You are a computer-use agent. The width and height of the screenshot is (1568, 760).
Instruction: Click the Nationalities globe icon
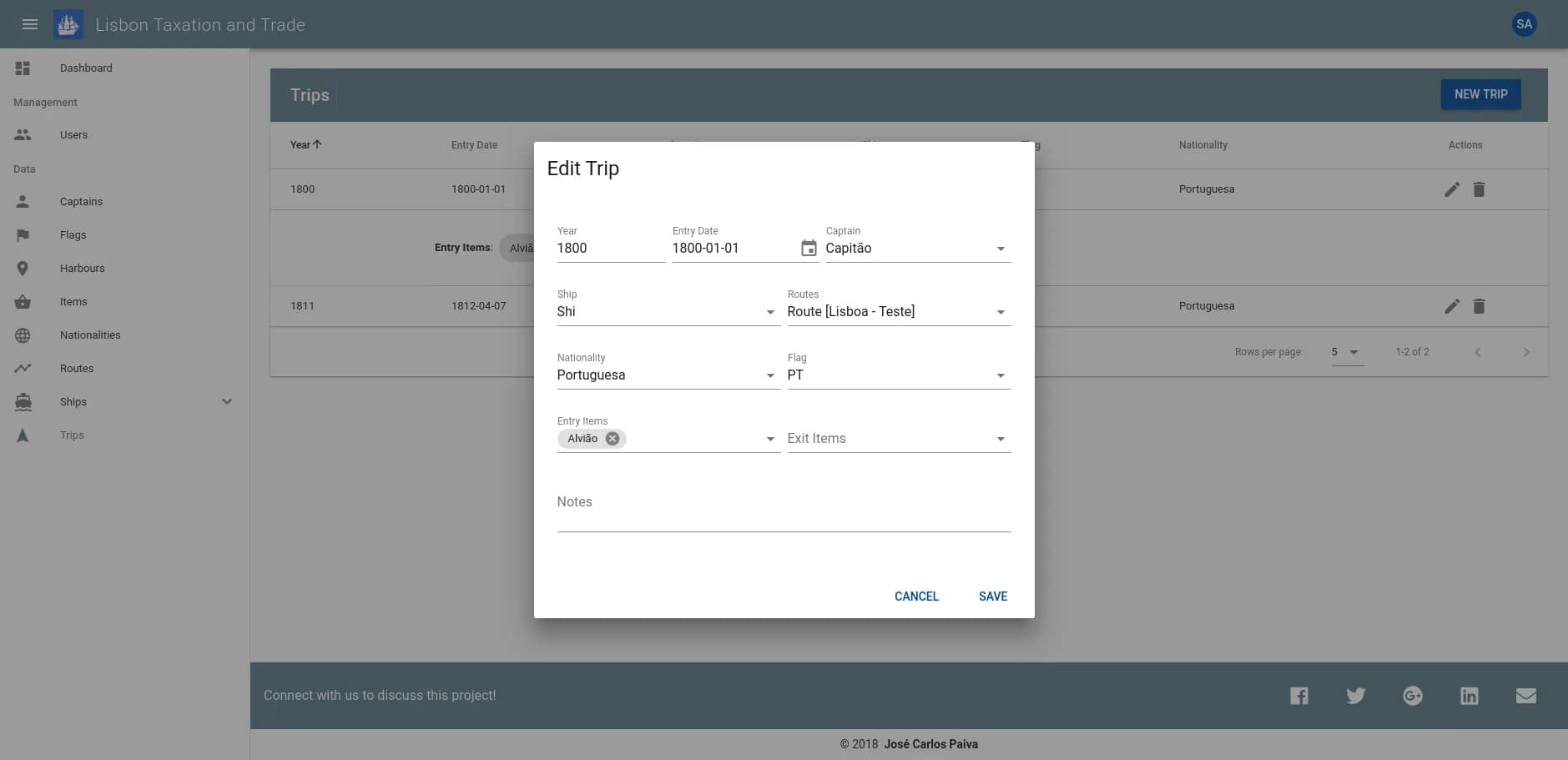pyautogui.click(x=23, y=335)
